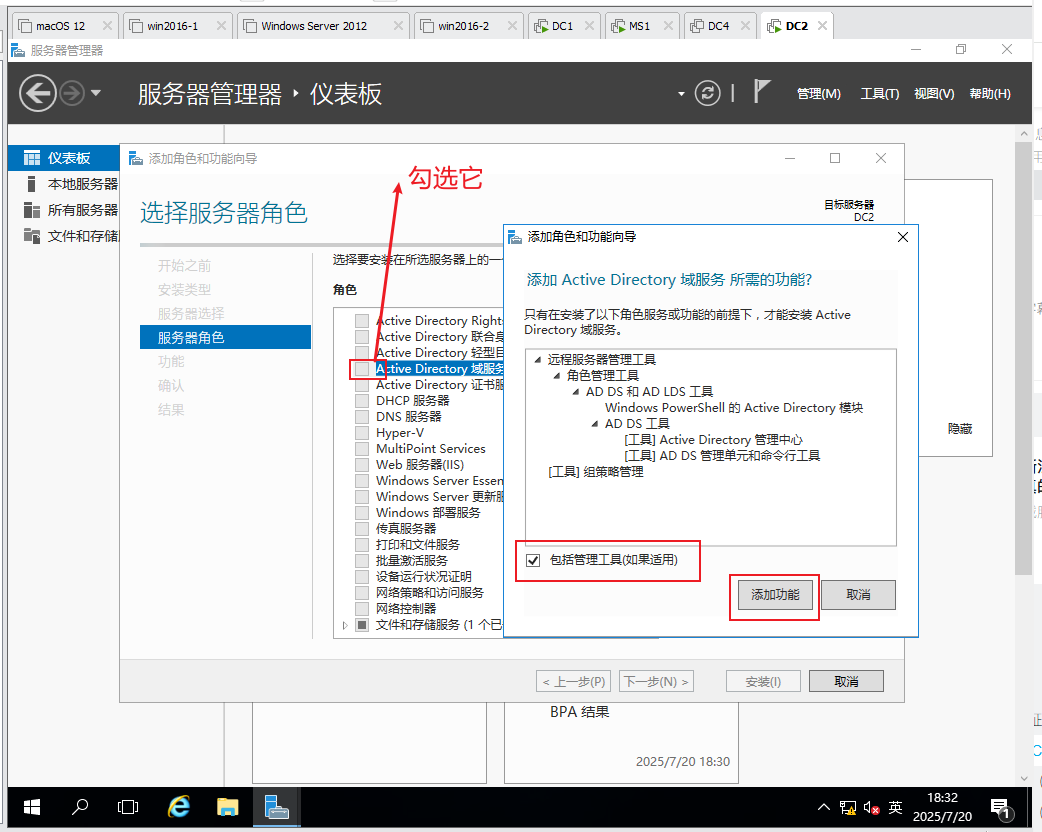Close the DC2 VM tab
This screenshot has width=1042, height=832.
pos(823,26)
